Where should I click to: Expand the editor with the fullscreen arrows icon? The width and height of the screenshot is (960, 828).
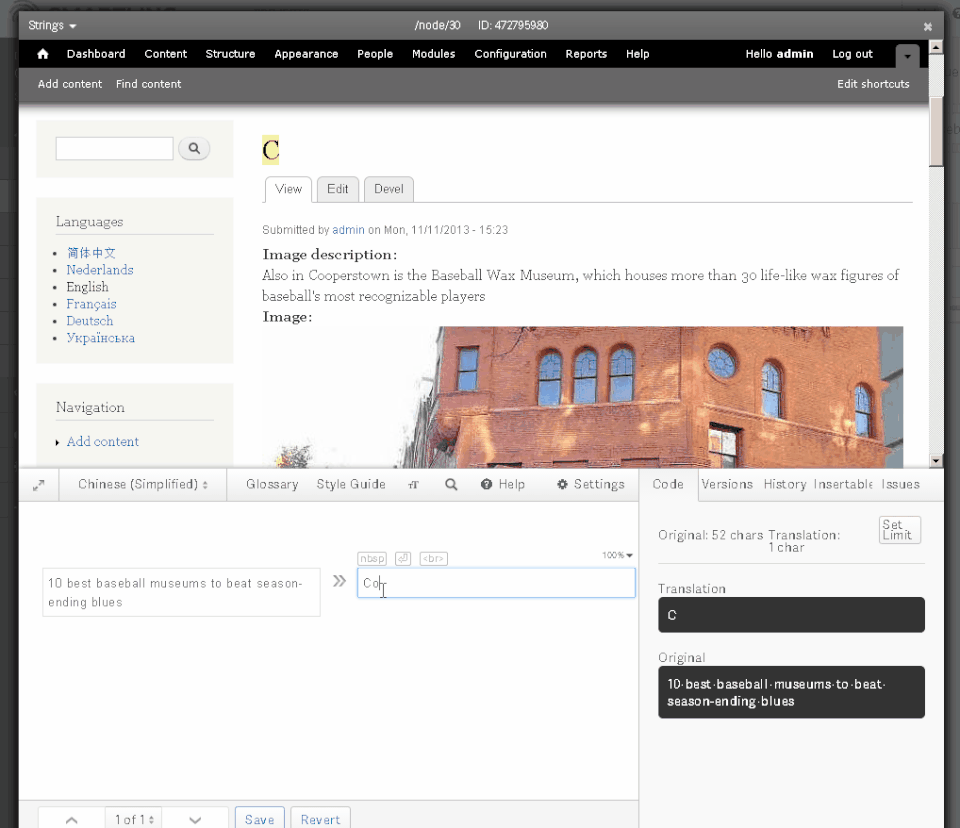[39, 485]
